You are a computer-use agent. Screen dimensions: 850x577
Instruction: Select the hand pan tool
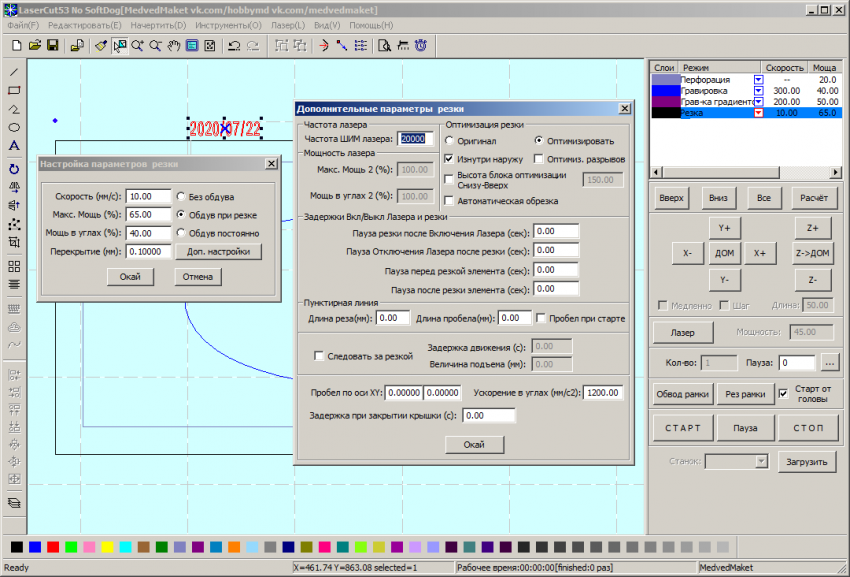(173, 45)
